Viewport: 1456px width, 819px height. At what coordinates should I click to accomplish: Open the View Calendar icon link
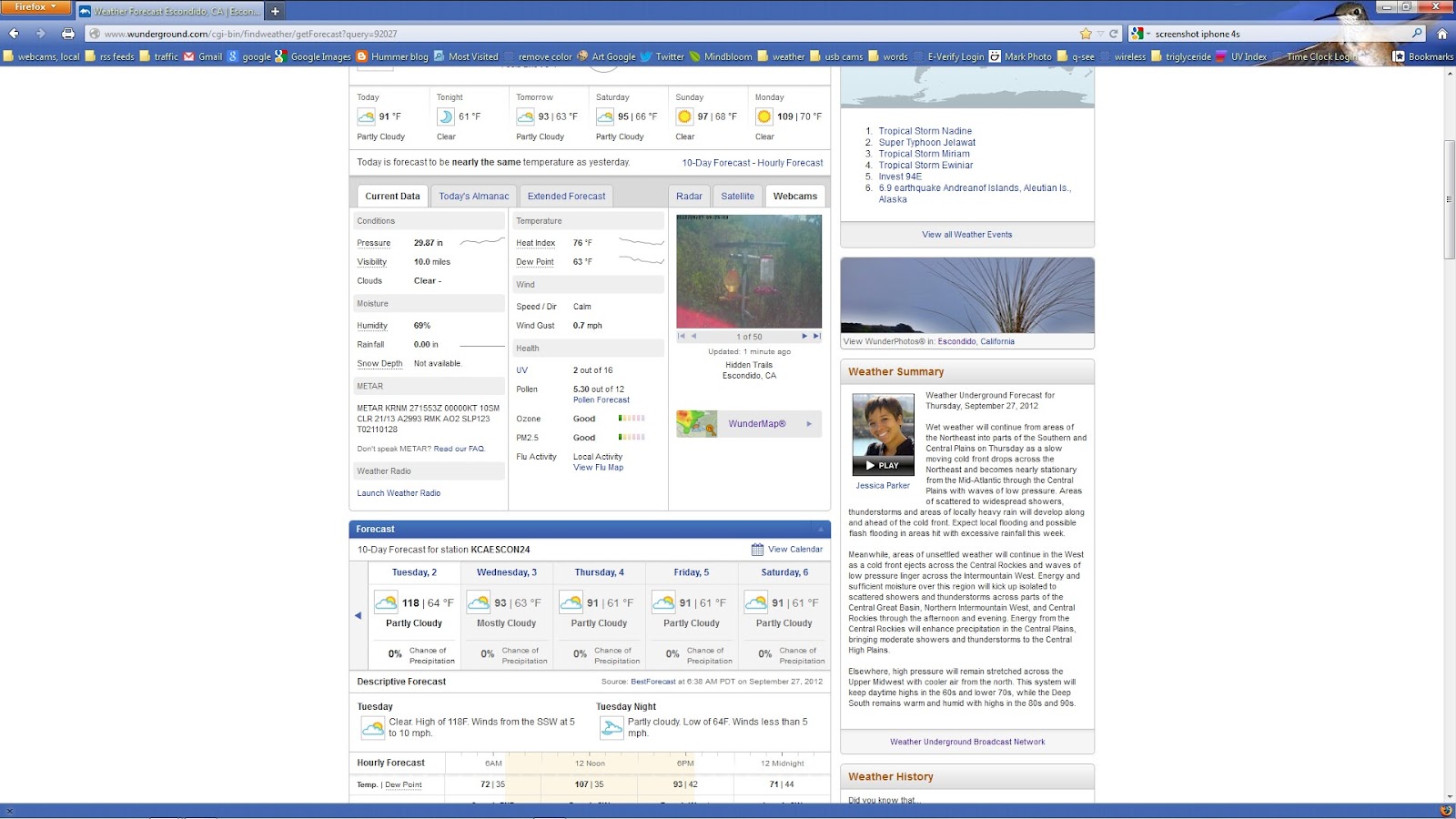tap(757, 549)
